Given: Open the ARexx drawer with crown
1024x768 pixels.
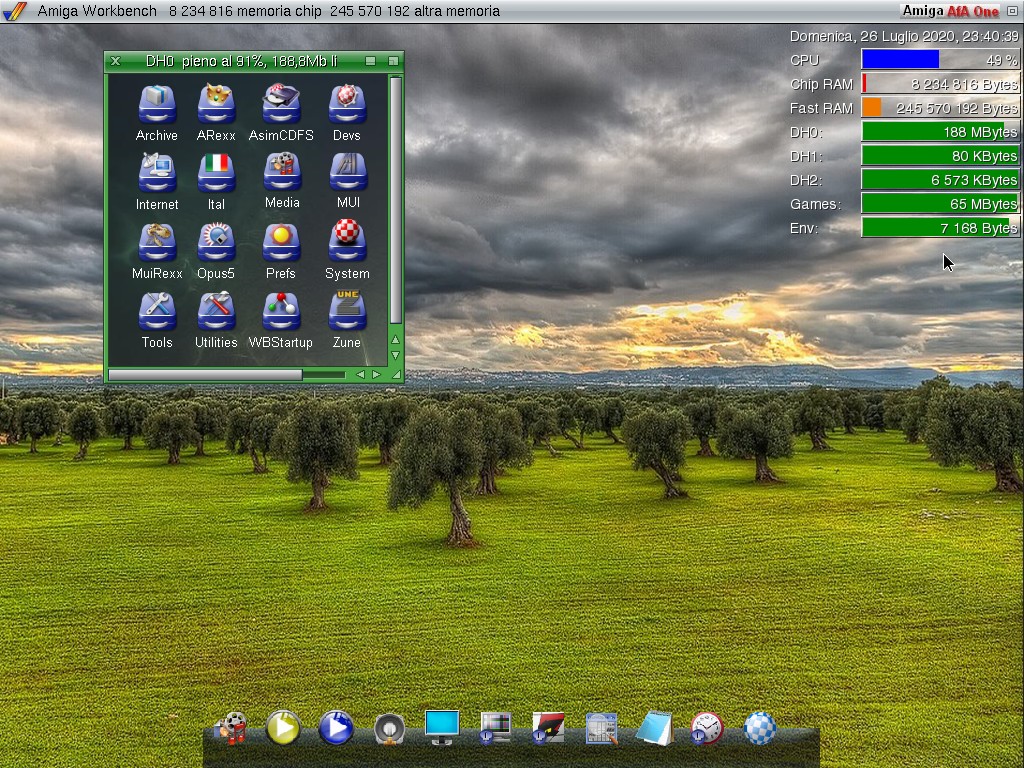Looking at the screenshot, I should pyautogui.click(x=216, y=104).
